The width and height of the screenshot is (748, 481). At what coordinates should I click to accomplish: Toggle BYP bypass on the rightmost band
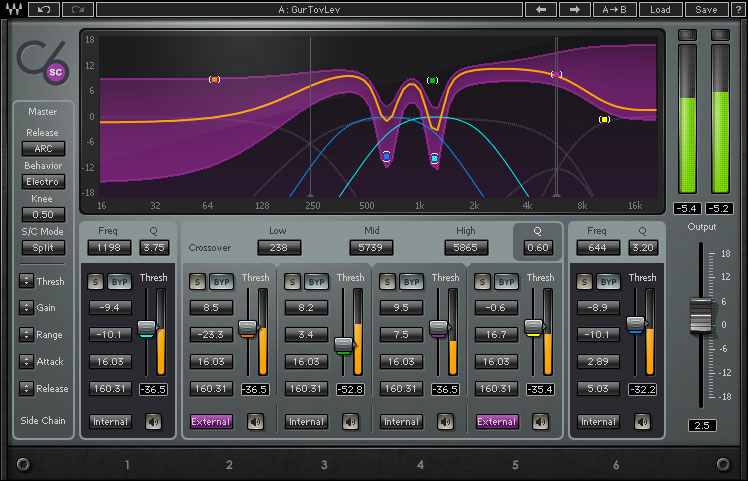(x=611, y=282)
